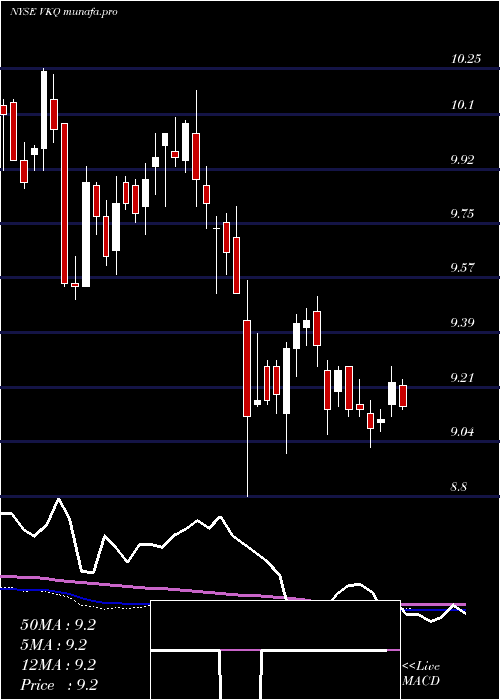Click the 9.39 price axis label

(x=462, y=322)
